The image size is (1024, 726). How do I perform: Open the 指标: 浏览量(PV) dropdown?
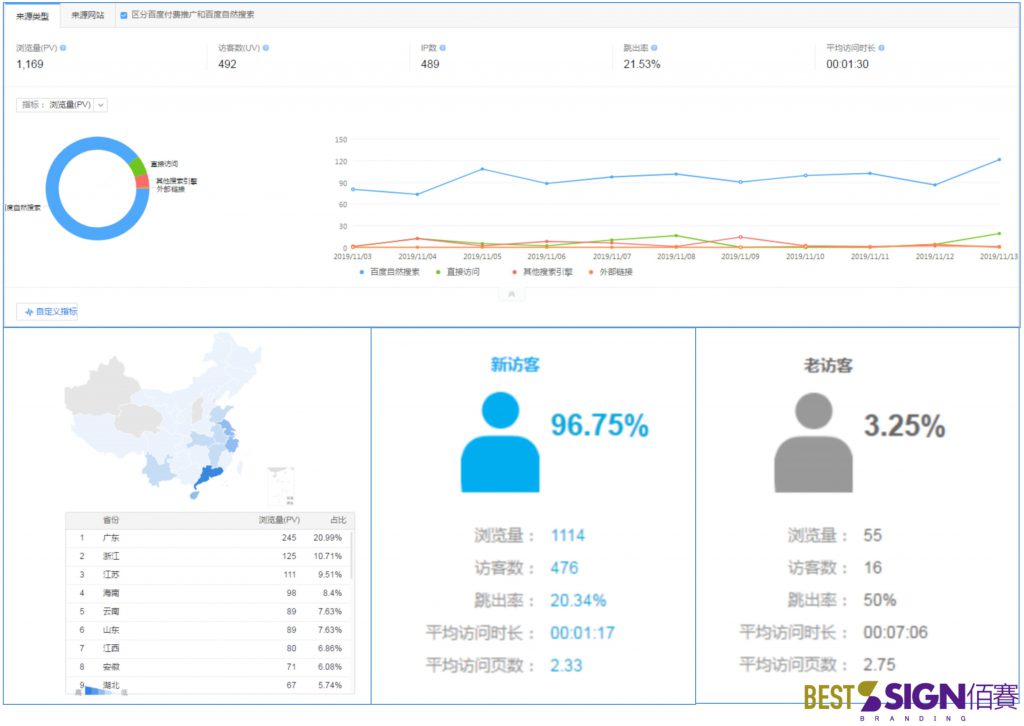point(62,104)
